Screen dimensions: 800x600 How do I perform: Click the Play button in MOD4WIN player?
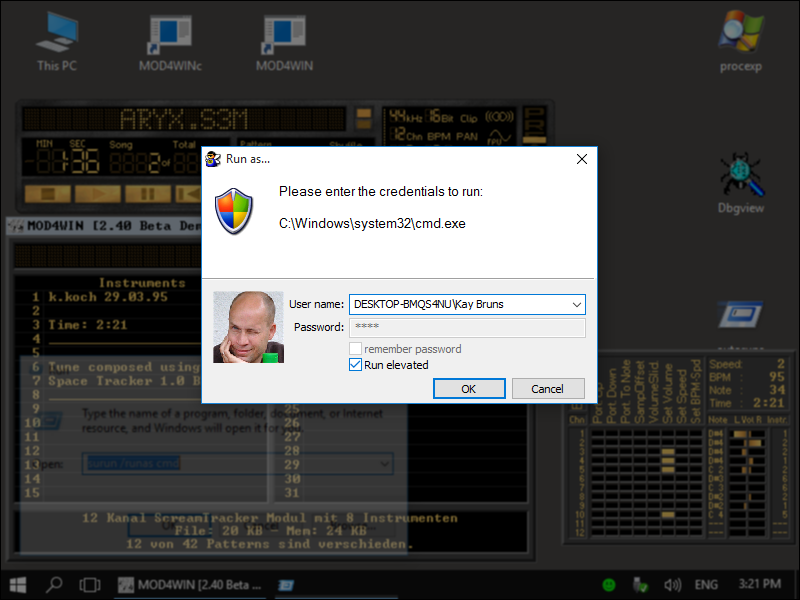point(98,194)
